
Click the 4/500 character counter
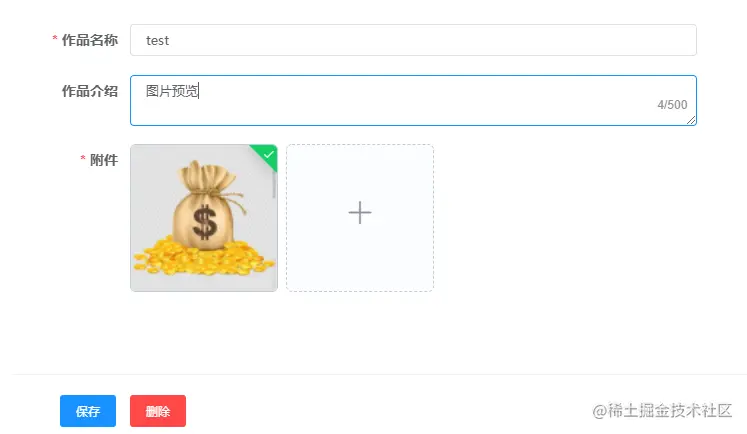(672, 105)
